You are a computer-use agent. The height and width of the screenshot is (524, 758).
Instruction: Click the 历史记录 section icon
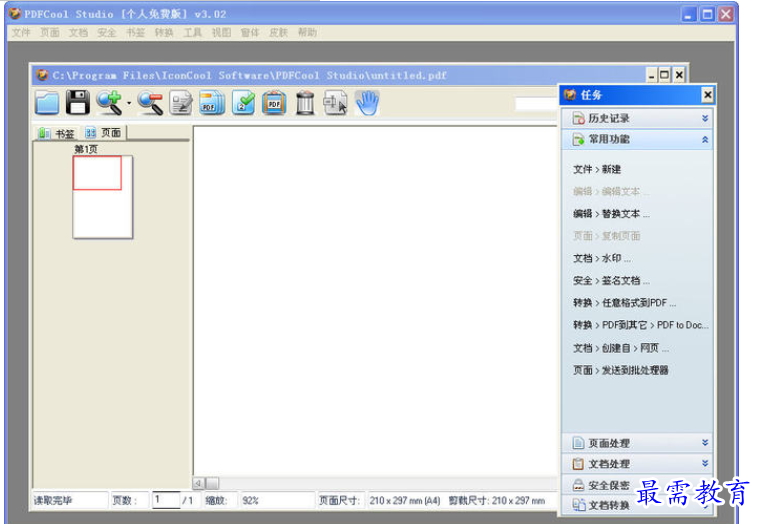578,118
